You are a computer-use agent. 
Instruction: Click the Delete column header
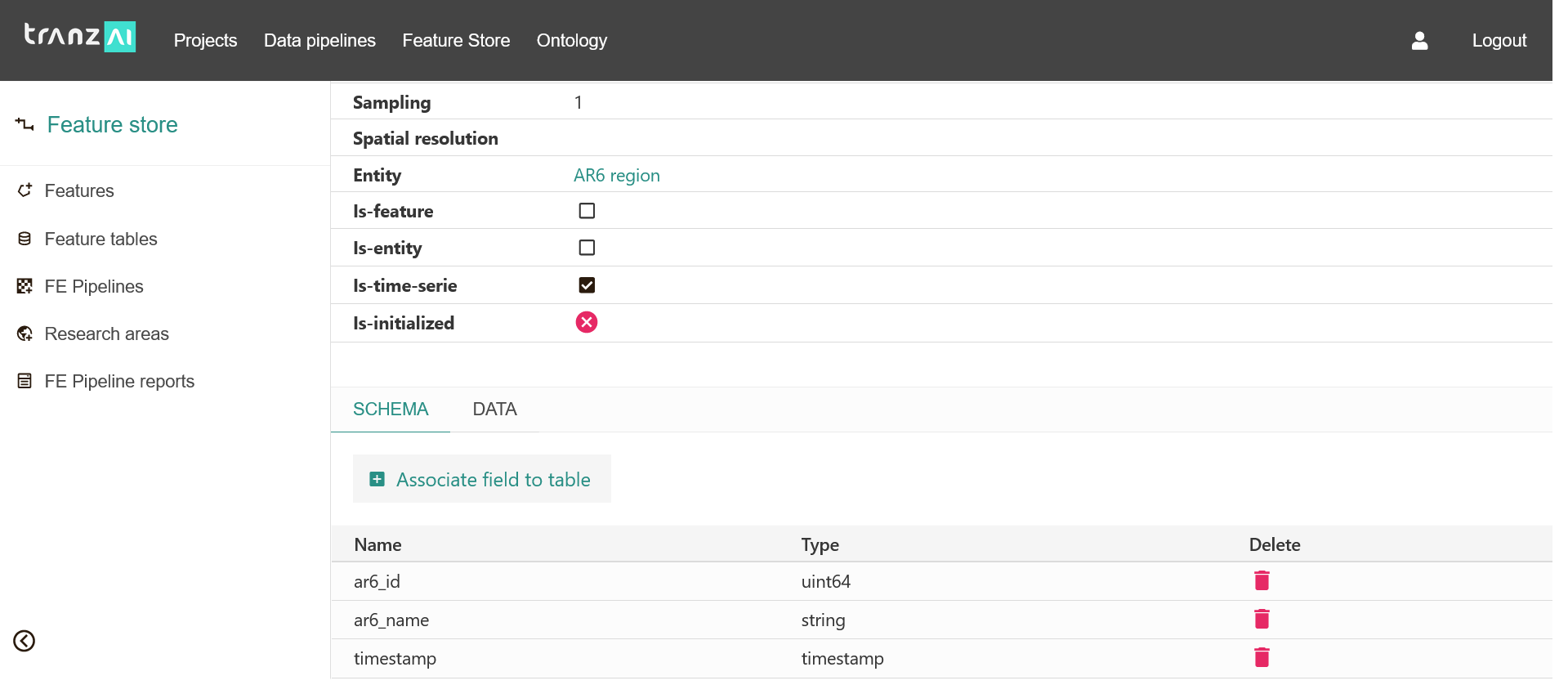1275,544
